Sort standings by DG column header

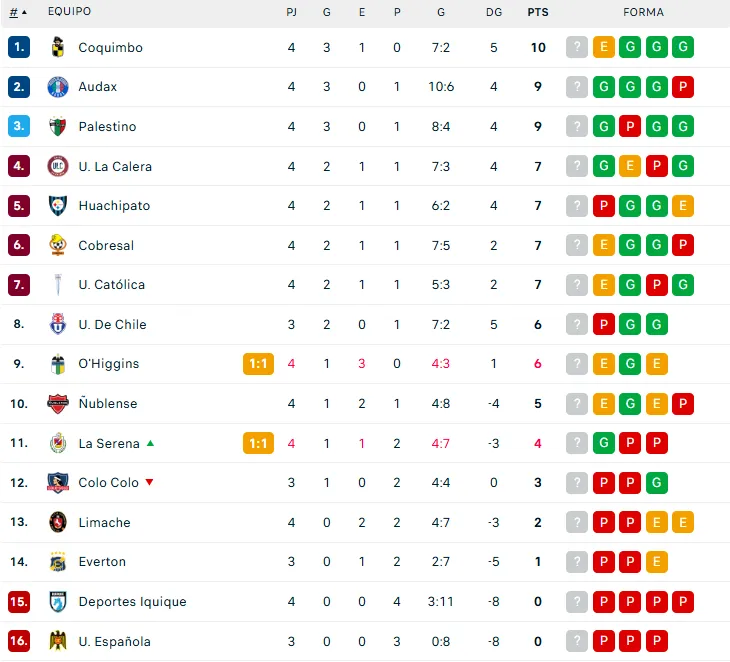click(x=494, y=13)
